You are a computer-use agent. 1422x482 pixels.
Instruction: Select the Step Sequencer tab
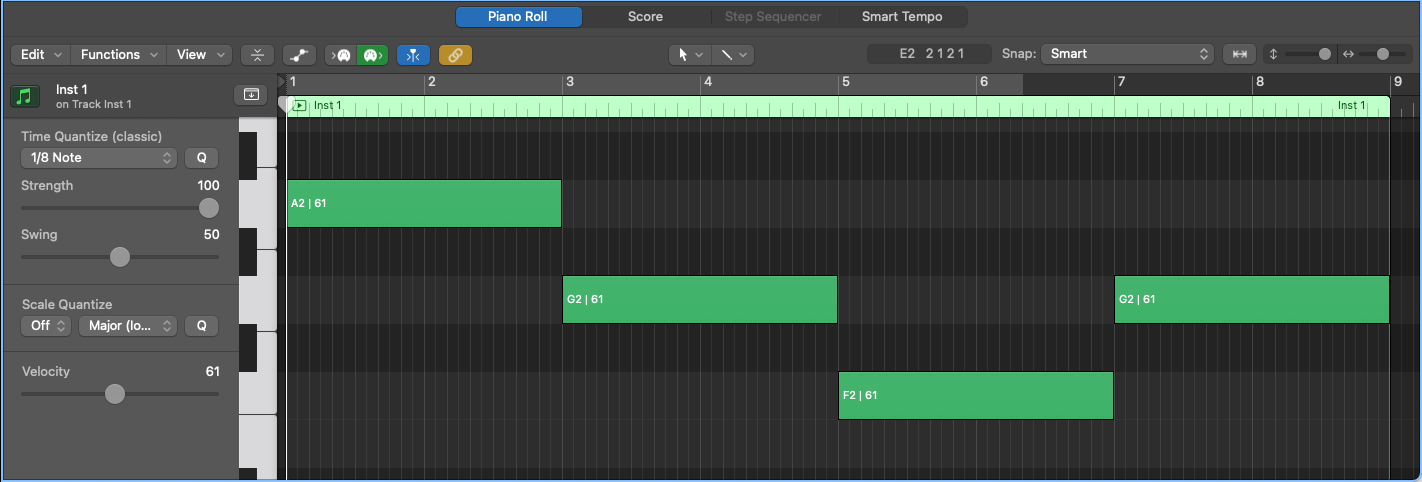(773, 17)
